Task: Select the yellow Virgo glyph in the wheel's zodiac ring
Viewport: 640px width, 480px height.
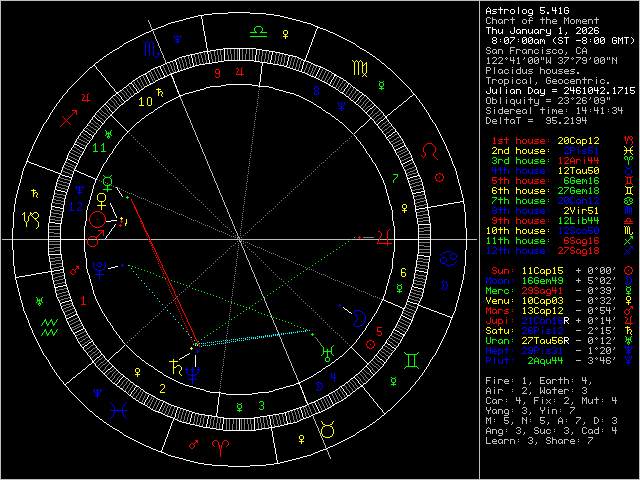Action: click(x=360, y=68)
